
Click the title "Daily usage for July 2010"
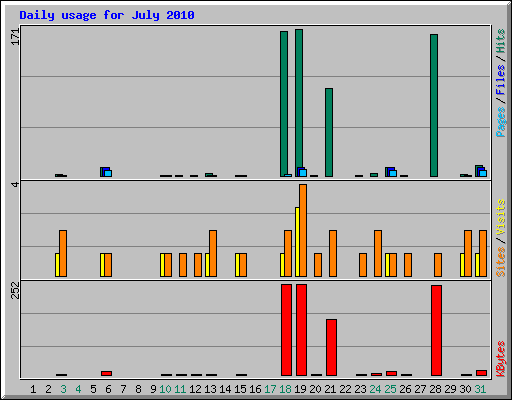107,15
